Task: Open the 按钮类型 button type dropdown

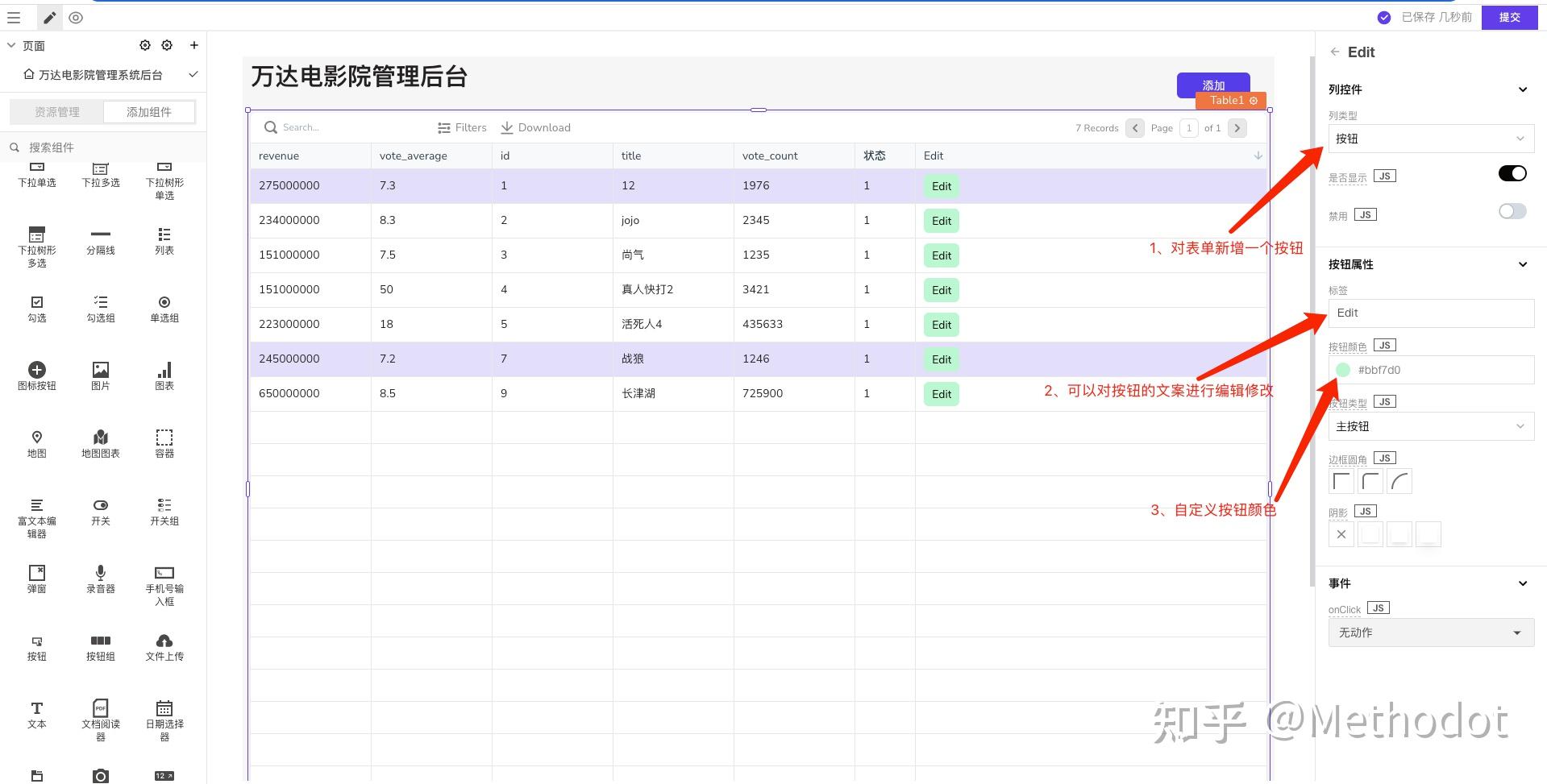Action: click(x=1431, y=426)
